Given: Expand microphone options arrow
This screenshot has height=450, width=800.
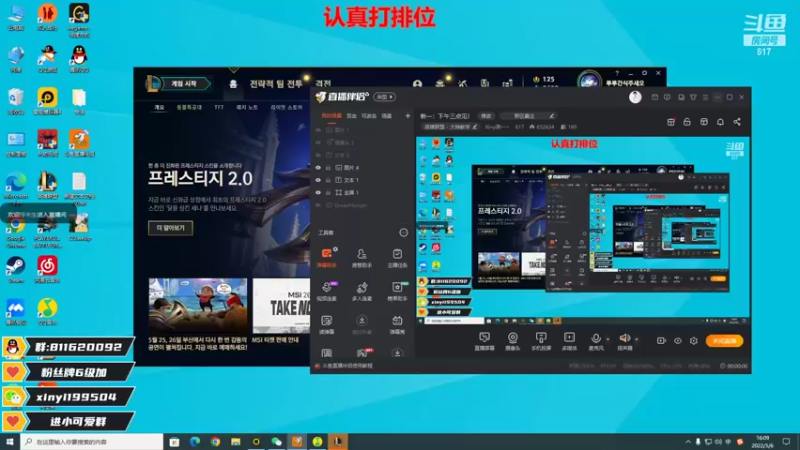Looking at the screenshot, I should (x=608, y=339).
